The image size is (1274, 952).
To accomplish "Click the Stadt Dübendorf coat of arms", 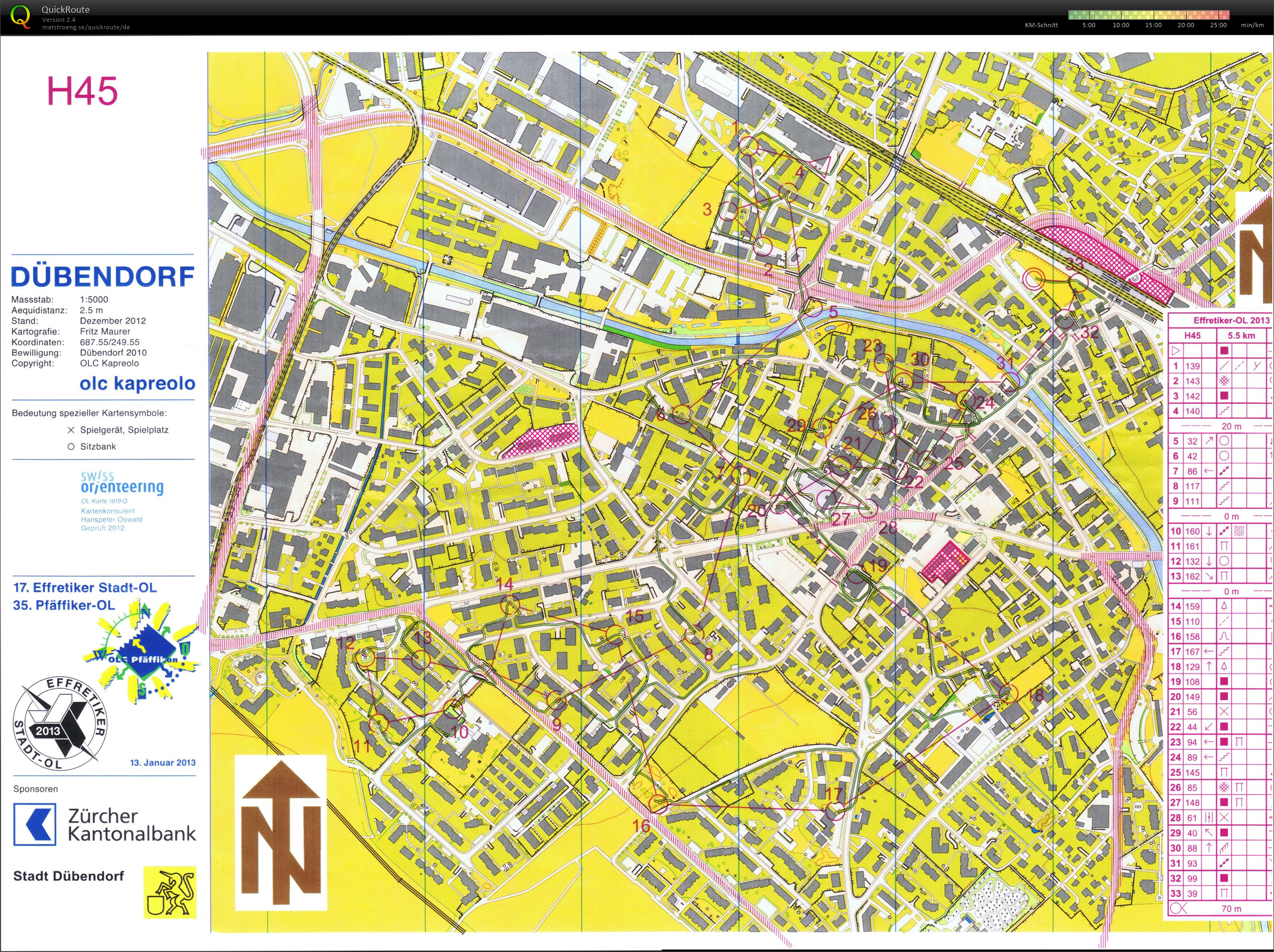I will [x=170, y=892].
